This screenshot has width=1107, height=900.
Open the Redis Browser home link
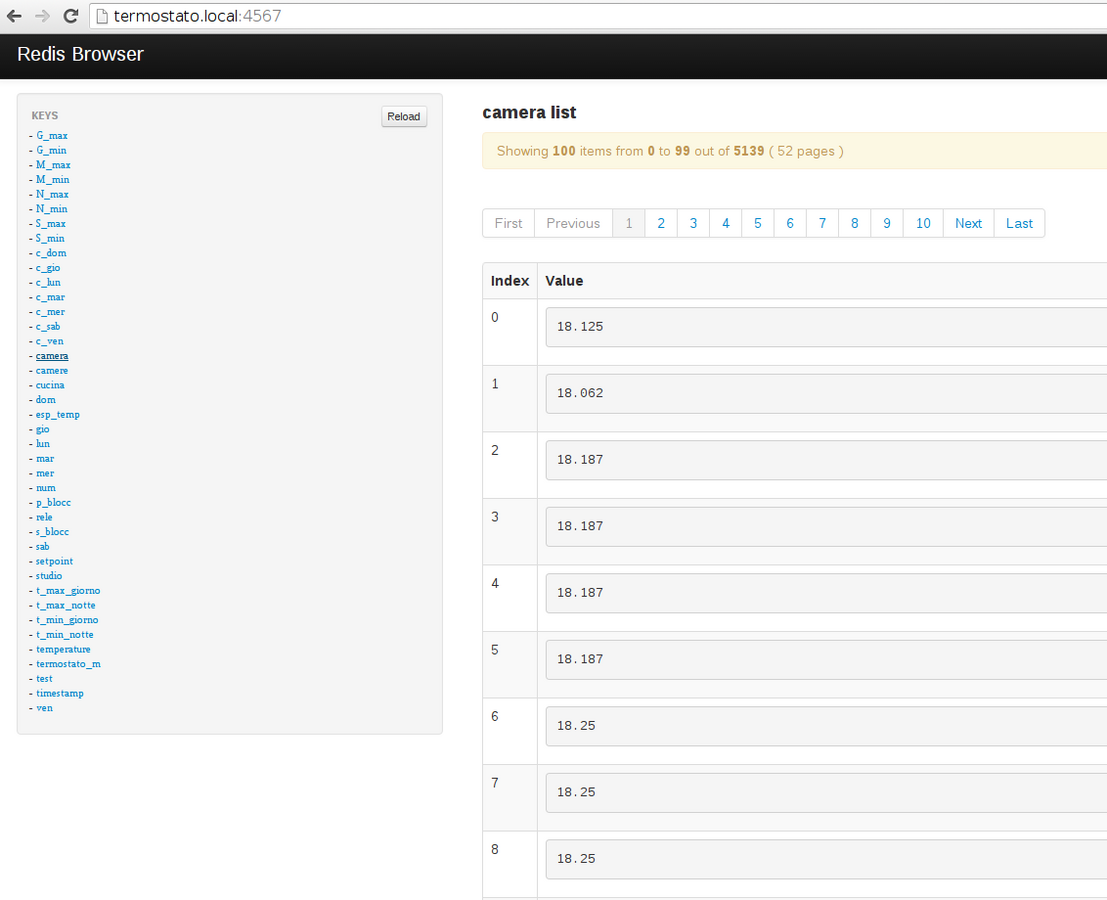coord(80,54)
